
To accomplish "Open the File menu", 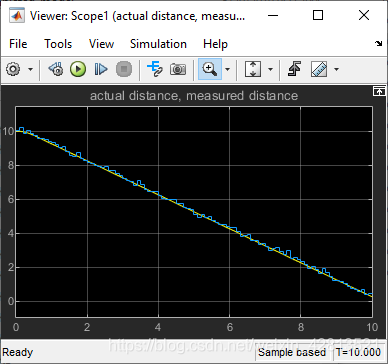I will click(x=18, y=44).
